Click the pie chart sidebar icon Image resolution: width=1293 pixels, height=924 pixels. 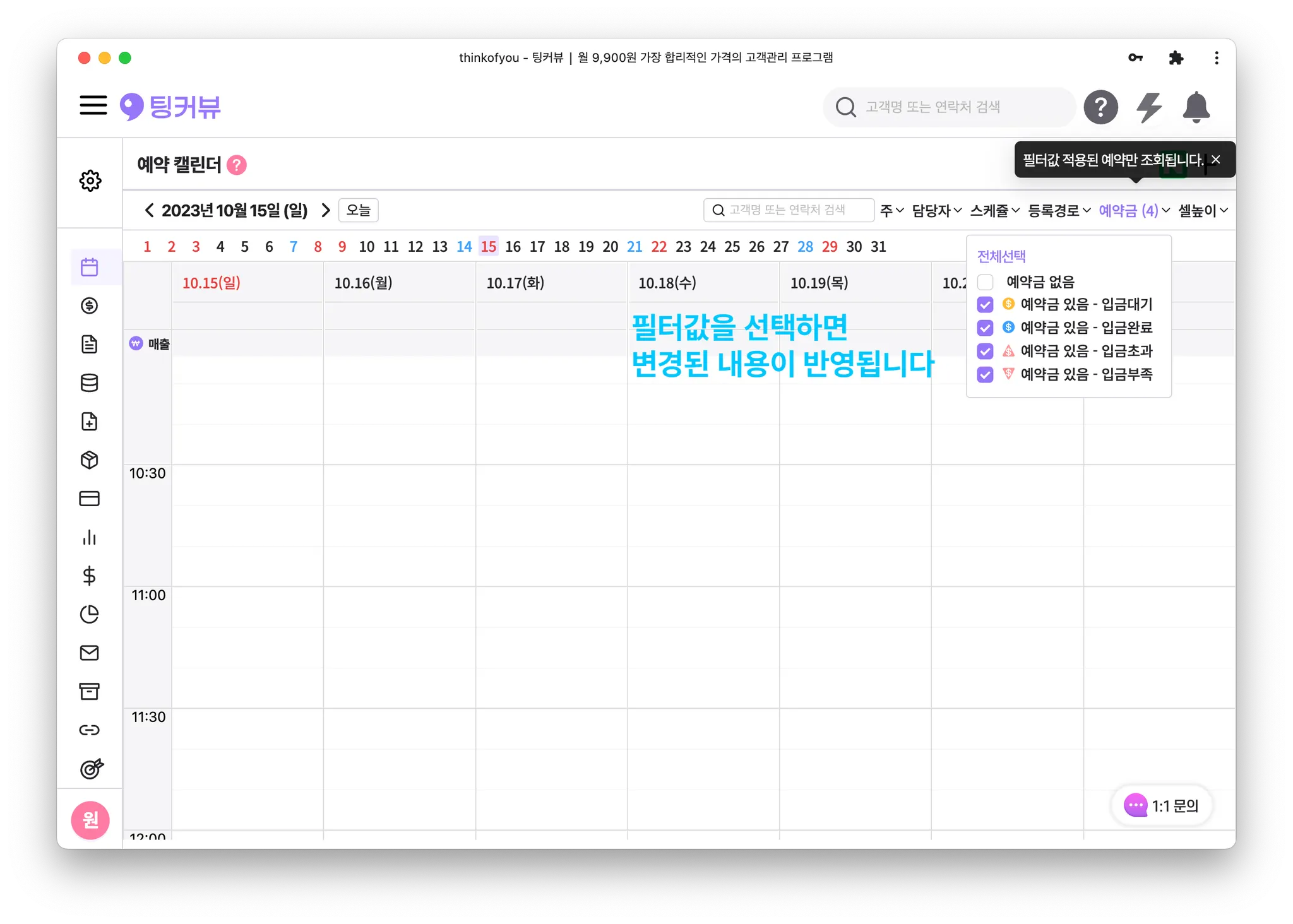(x=90, y=614)
